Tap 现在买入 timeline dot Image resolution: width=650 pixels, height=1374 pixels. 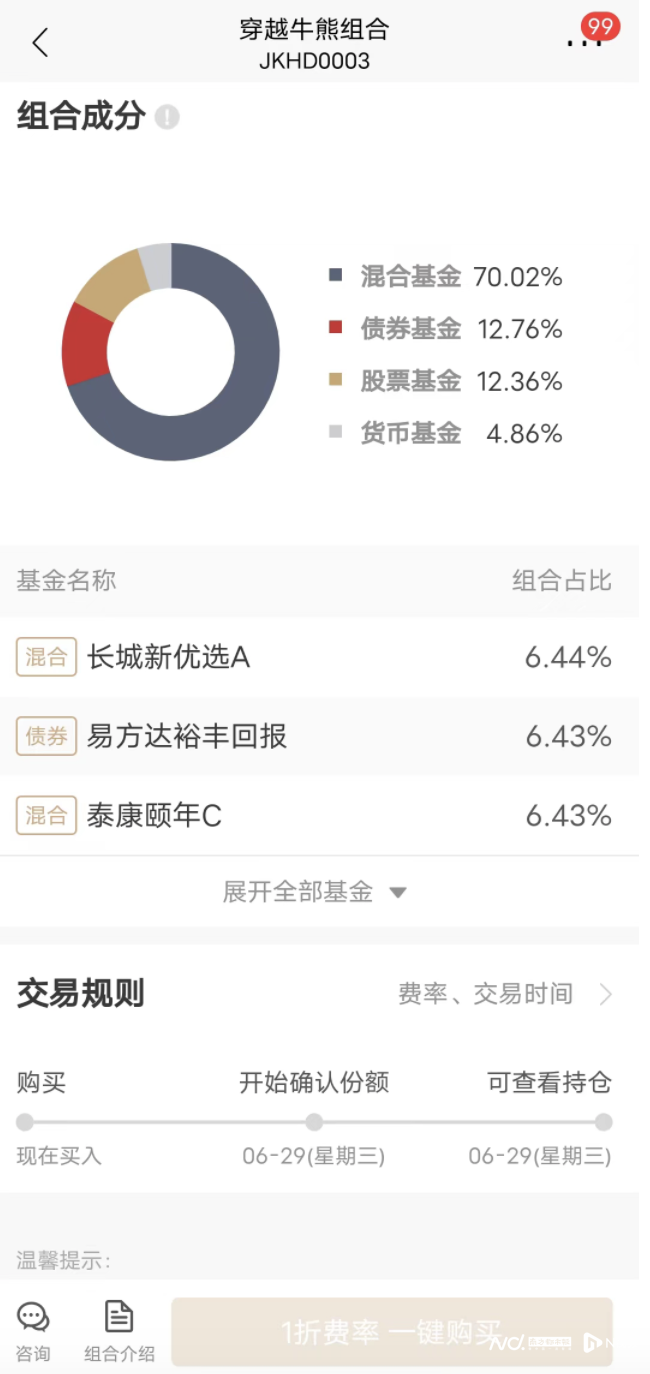click(25, 1122)
